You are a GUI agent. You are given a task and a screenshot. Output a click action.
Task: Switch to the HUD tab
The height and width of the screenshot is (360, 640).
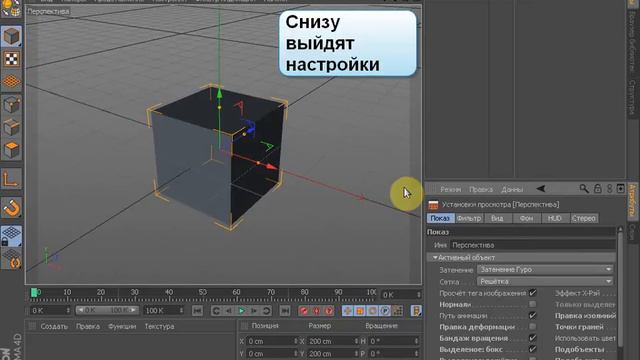tap(555, 218)
